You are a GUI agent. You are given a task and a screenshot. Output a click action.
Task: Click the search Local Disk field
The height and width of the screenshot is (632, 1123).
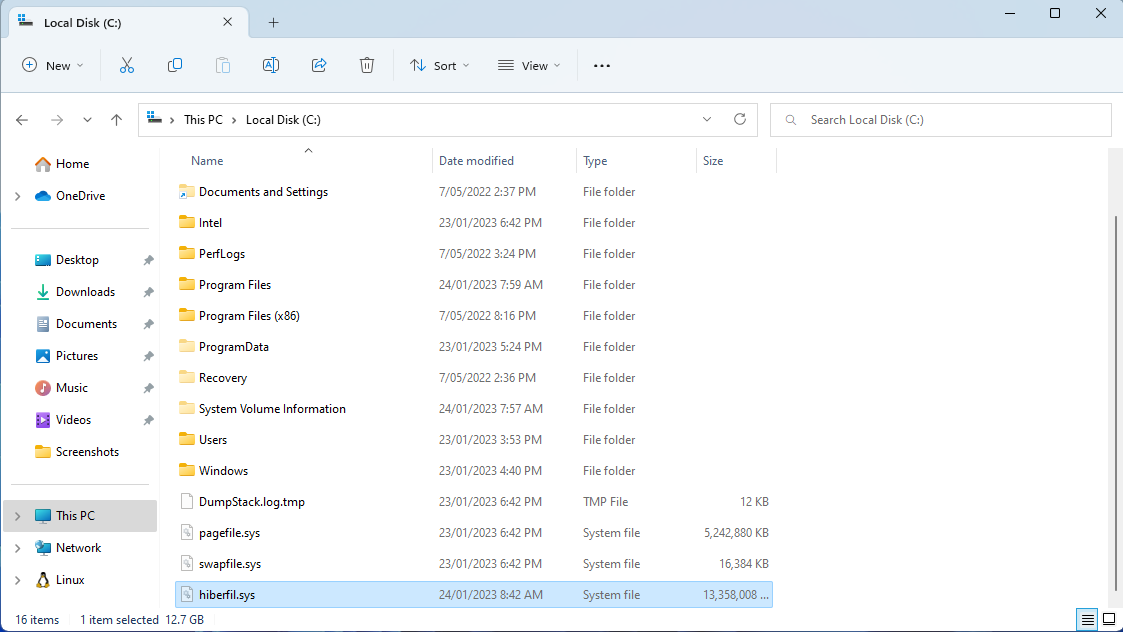click(x=940, y=120)
